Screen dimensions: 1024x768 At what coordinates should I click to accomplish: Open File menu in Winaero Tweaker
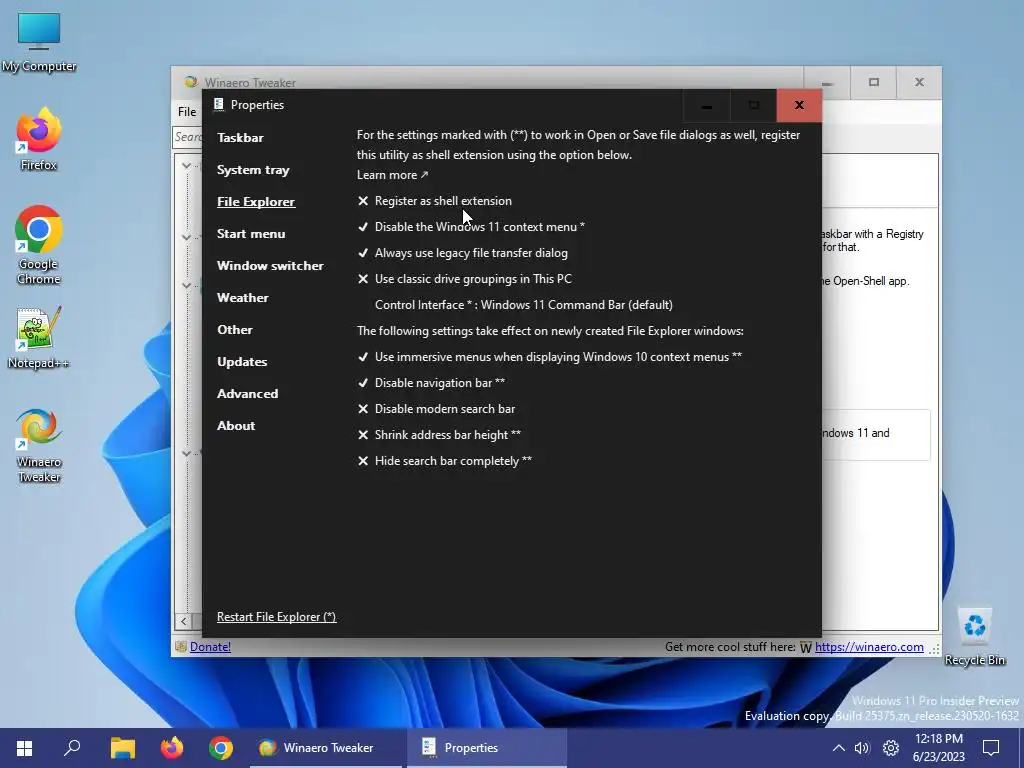point(187,112)
